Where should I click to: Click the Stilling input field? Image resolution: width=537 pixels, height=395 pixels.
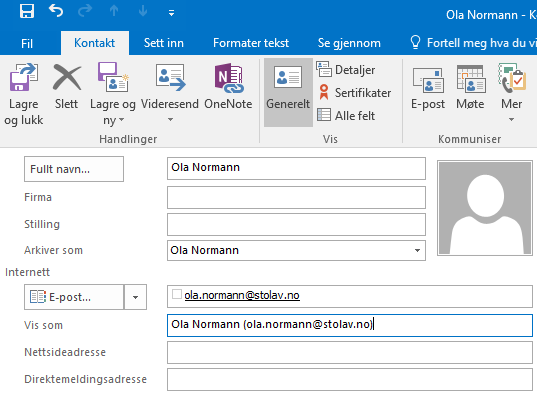click(296, 224)
